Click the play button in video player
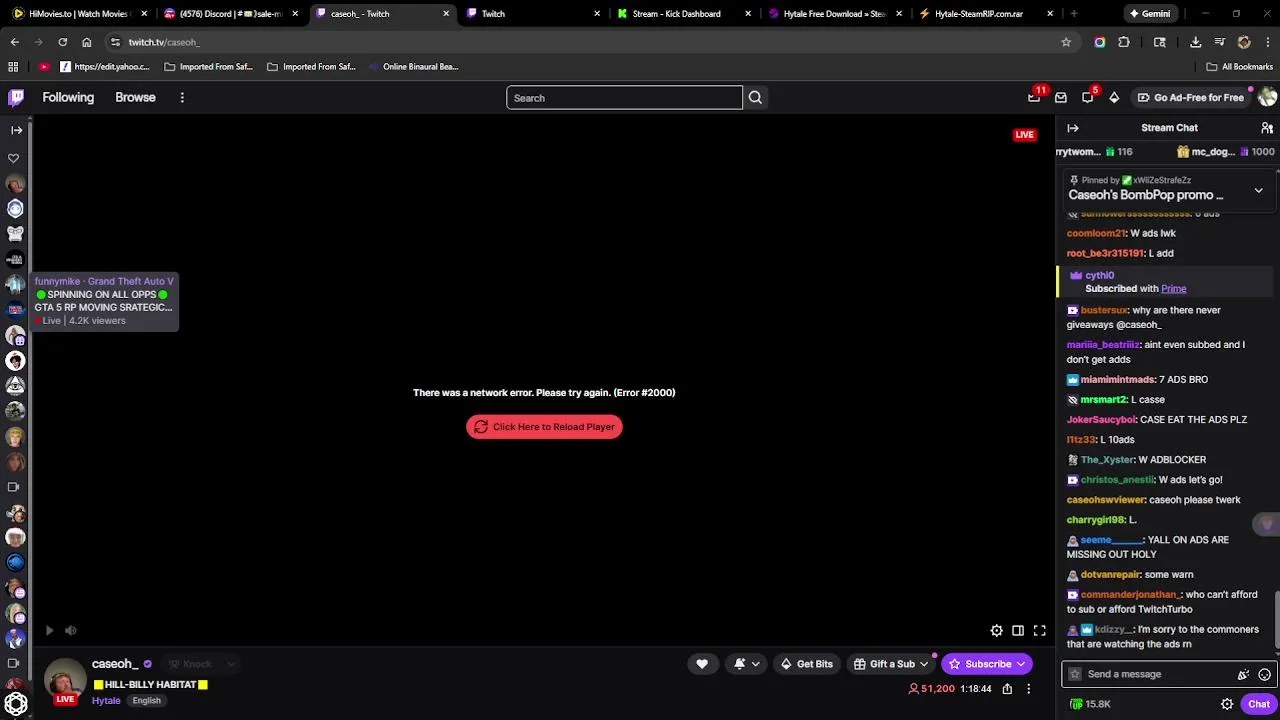 [49, 630]
